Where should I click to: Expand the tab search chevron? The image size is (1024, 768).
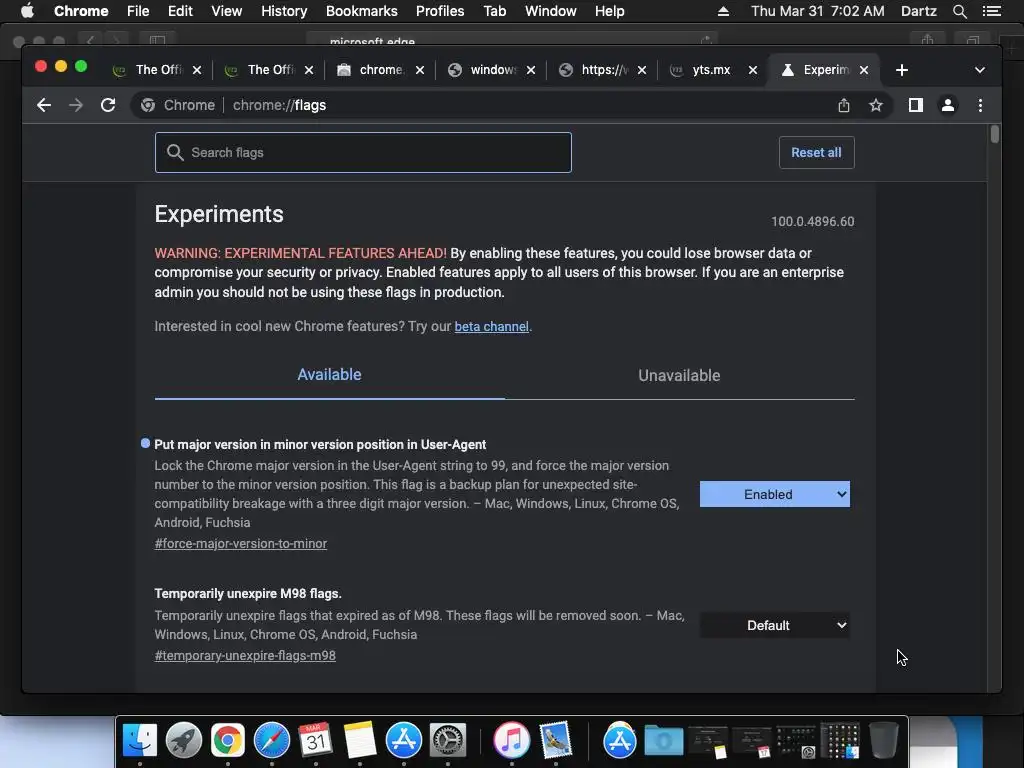point(980,70)
